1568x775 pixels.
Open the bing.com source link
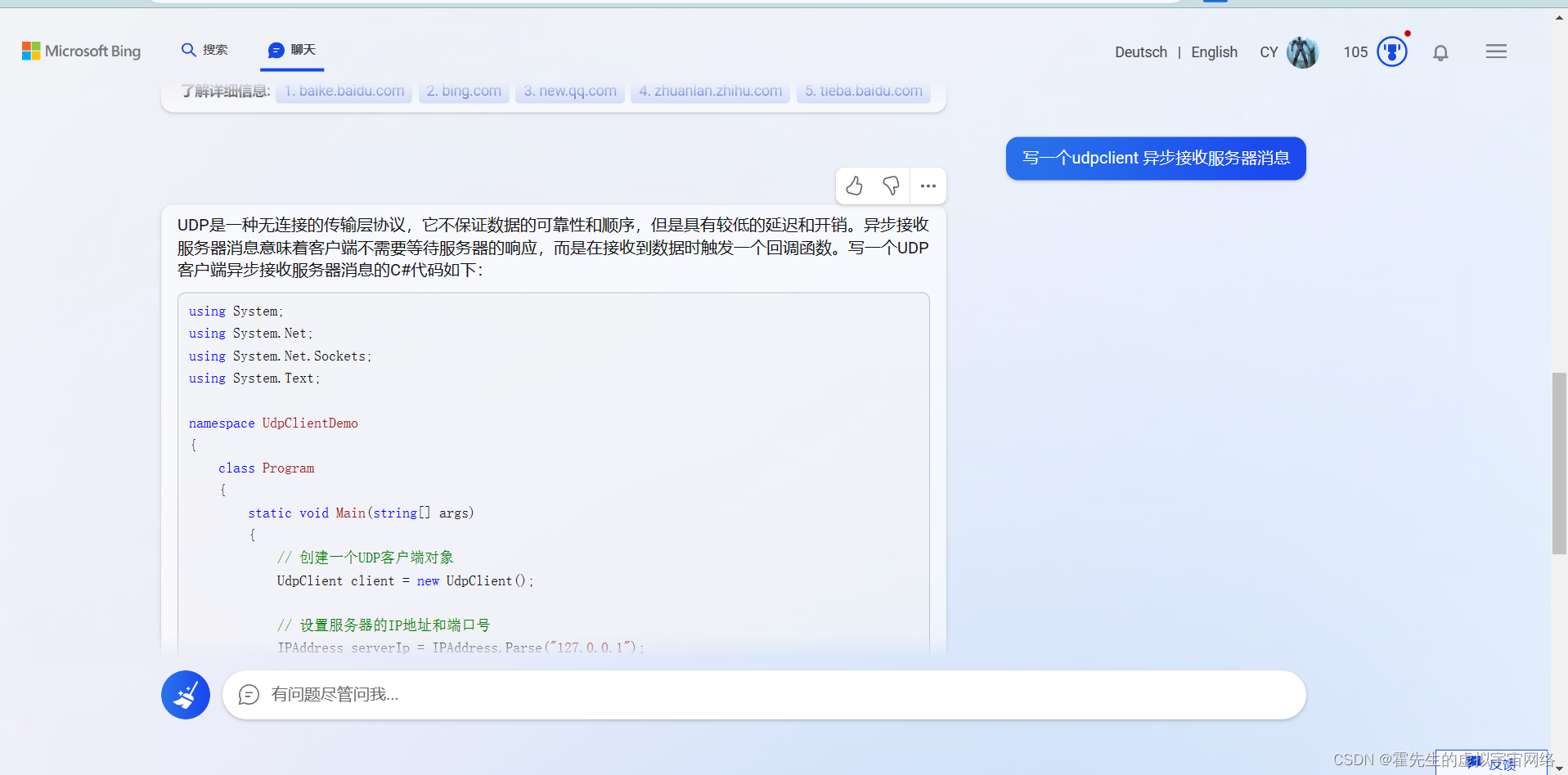pos(464,91)
